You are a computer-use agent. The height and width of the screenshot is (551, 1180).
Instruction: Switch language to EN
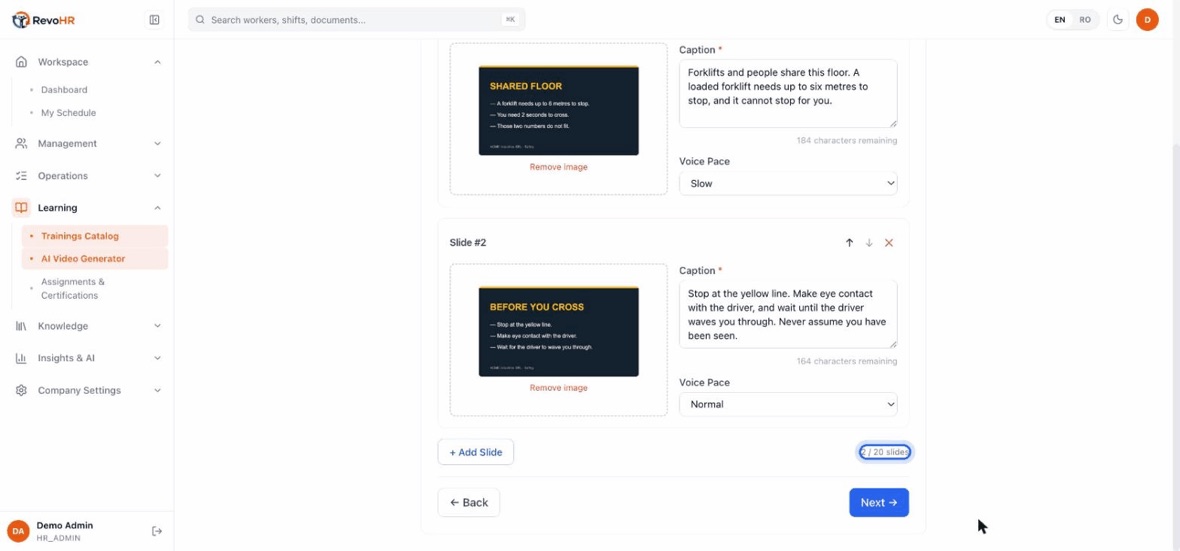(x=1060, y=20)
